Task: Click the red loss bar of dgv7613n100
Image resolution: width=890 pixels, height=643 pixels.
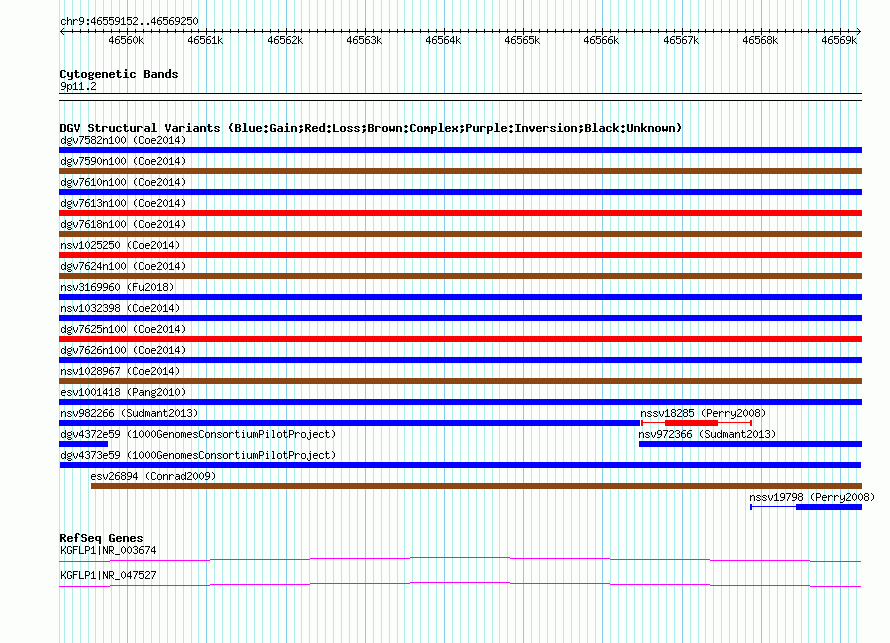Action: click(x=460, y=213)
